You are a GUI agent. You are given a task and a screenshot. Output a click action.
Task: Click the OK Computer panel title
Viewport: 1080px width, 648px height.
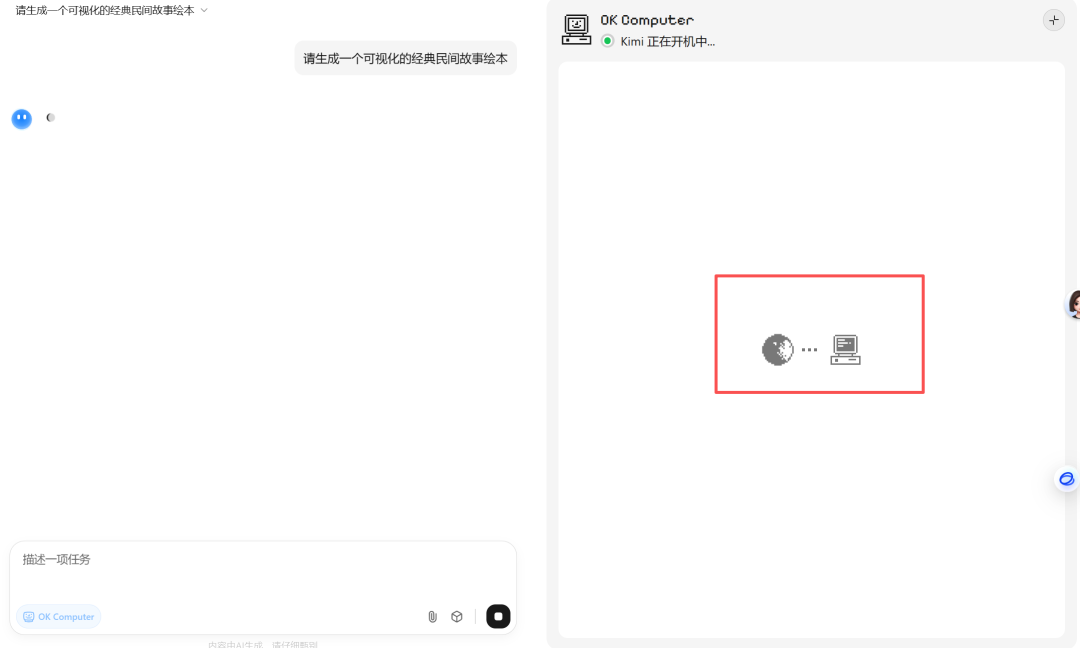pyautogui.click(x=647, y=20)
